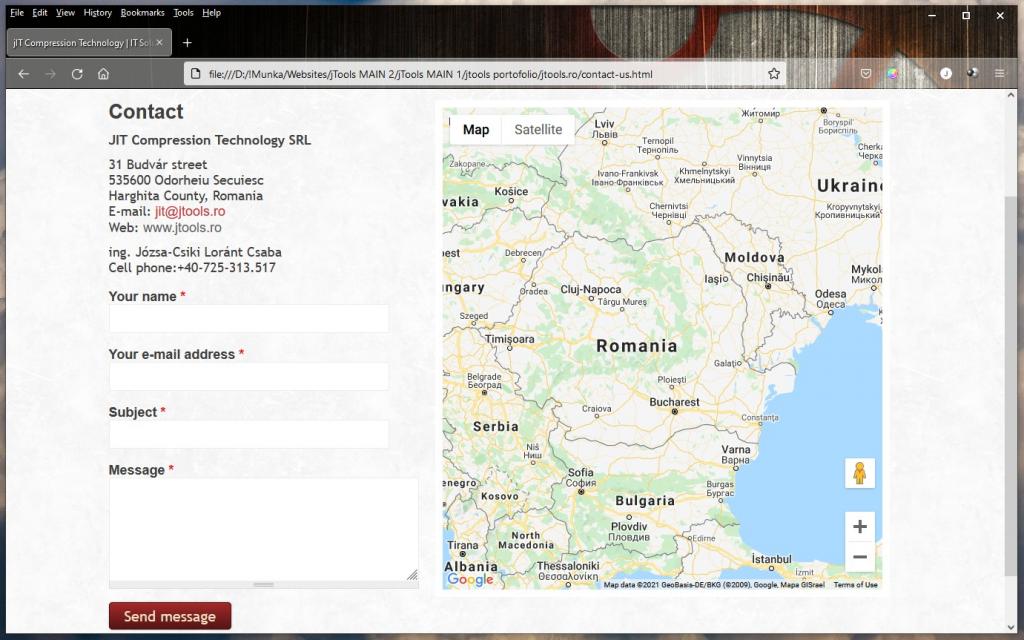
Task: Click the Street View pegman icon
Action: tap(859, 473)
